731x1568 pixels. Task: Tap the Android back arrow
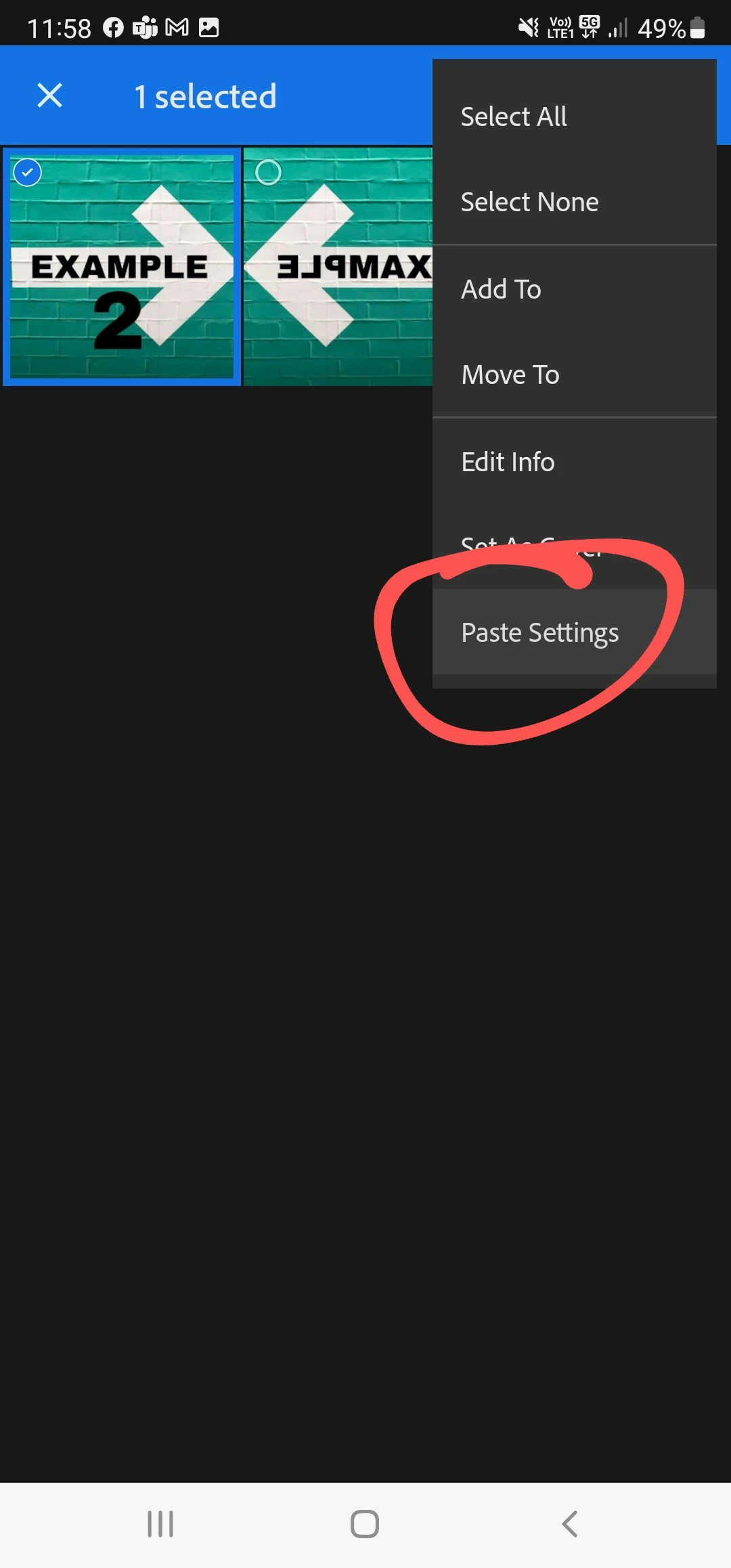(x=570, y=1524)
